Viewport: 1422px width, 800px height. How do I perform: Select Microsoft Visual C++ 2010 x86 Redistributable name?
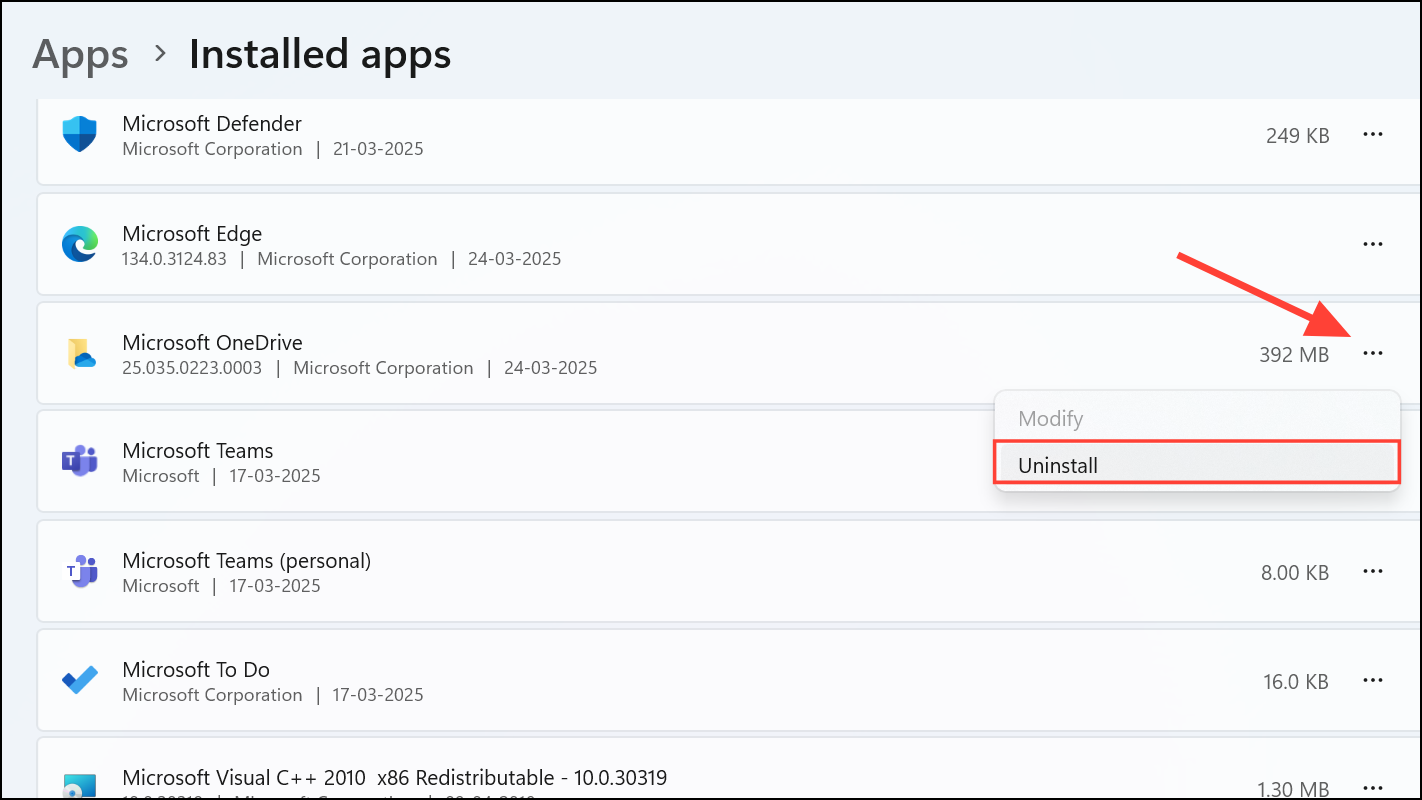[395, 777]
